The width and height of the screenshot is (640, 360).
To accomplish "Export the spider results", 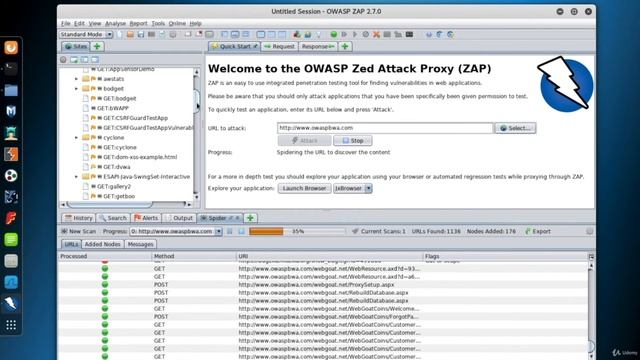I will [538, 231].
